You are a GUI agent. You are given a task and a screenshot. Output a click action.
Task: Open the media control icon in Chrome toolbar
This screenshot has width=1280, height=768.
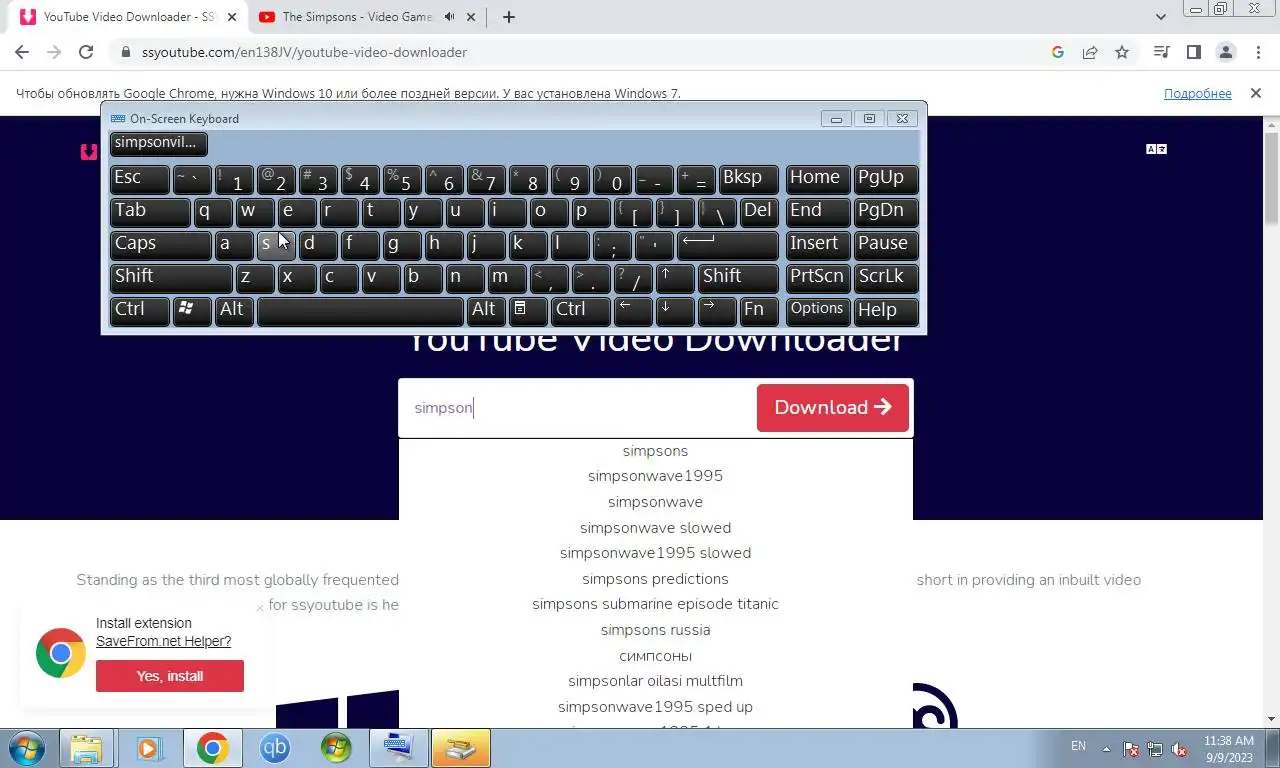click(1161, 52)
